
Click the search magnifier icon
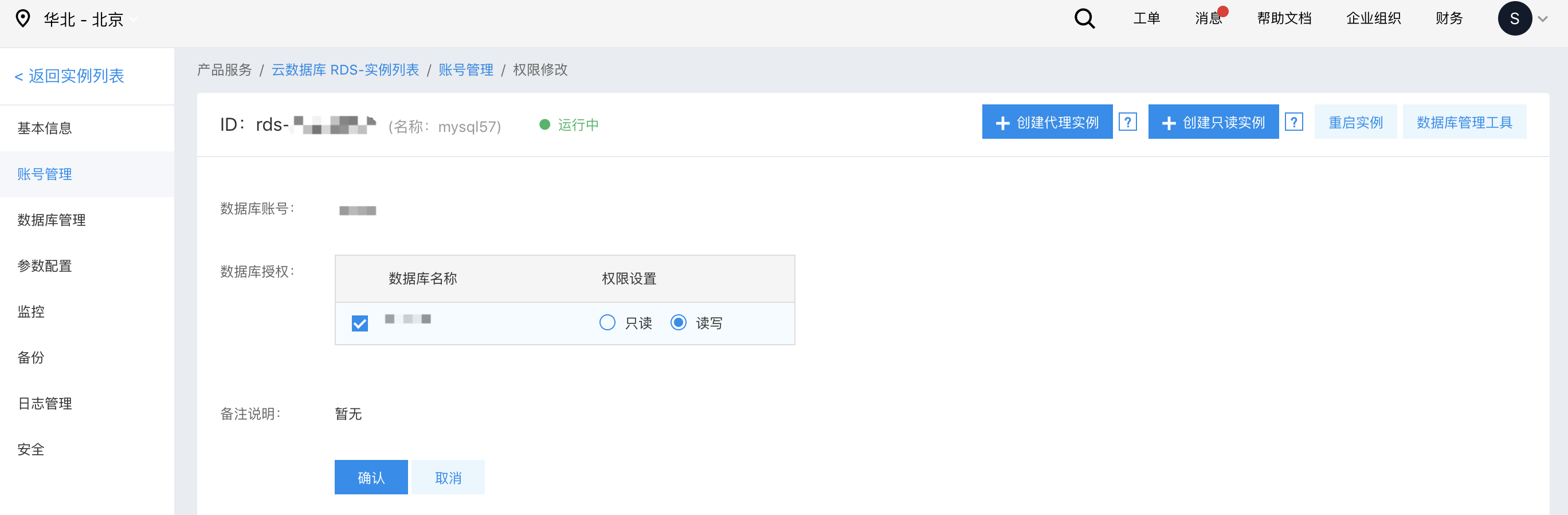tap(1084, 19)
